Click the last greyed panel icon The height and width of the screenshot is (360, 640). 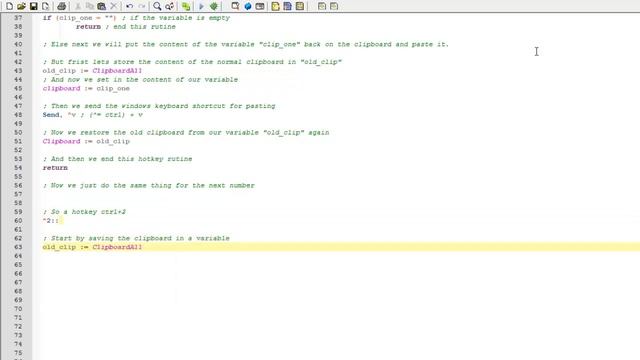coord(334,6)
